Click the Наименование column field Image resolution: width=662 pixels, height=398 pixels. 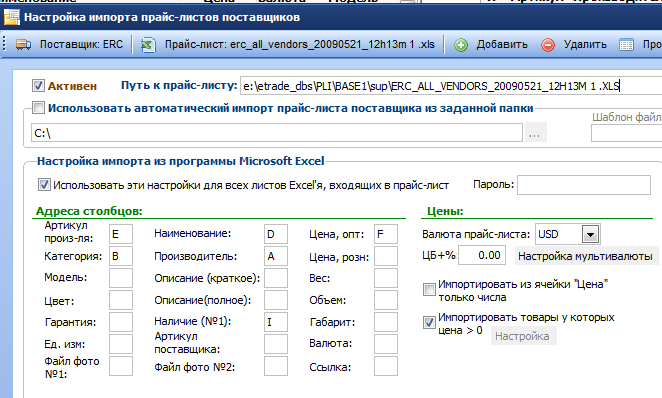[276, 234]
